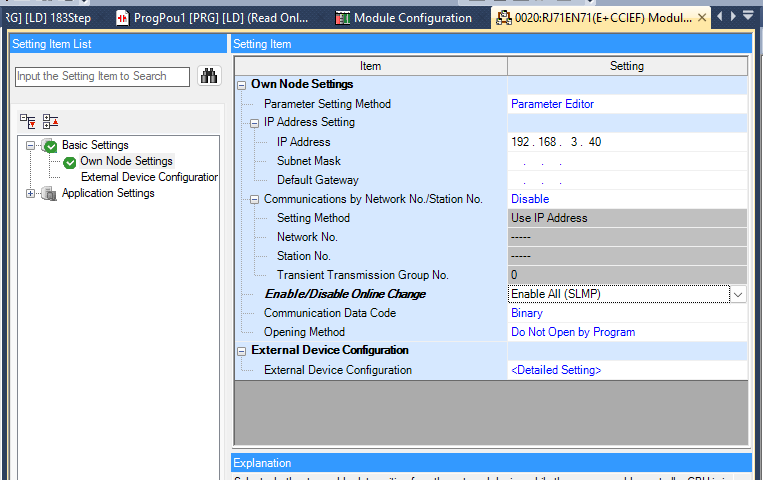Collapse the IP Address Setting group
Screen dimensions: 763x480
click(255, 123)
